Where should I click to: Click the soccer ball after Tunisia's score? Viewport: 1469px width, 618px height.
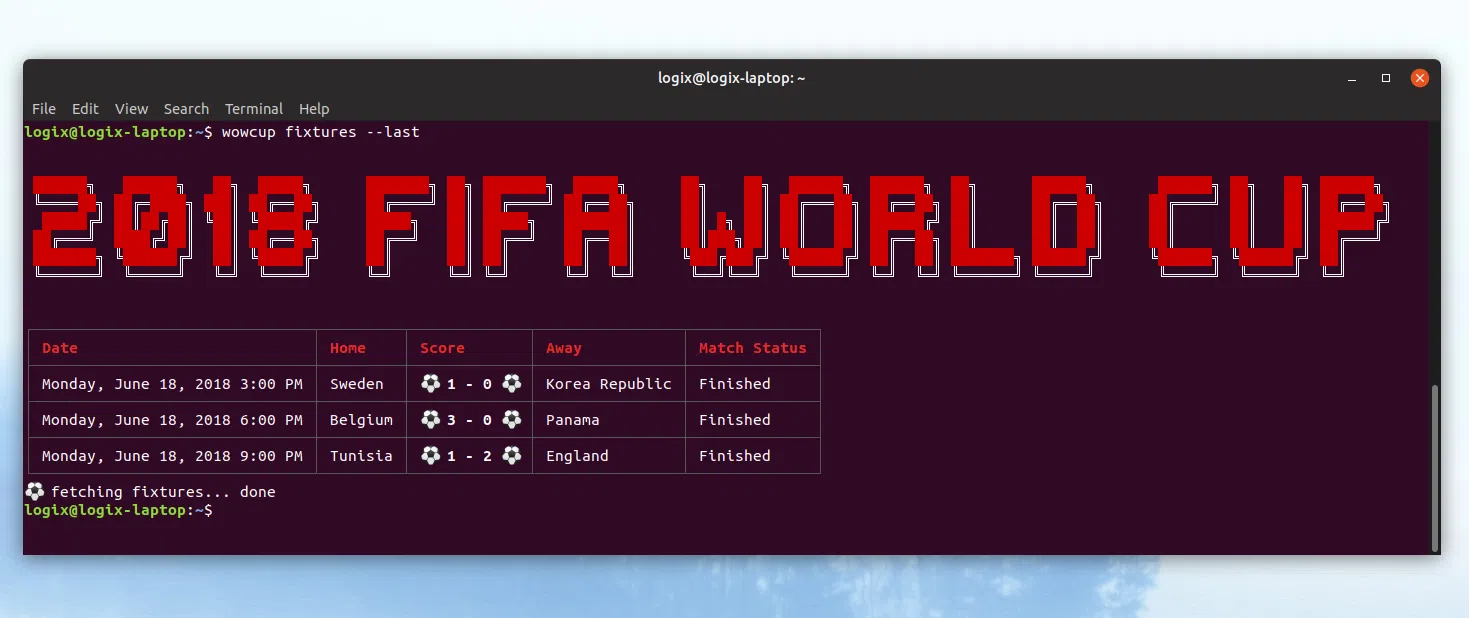(511, 455)
